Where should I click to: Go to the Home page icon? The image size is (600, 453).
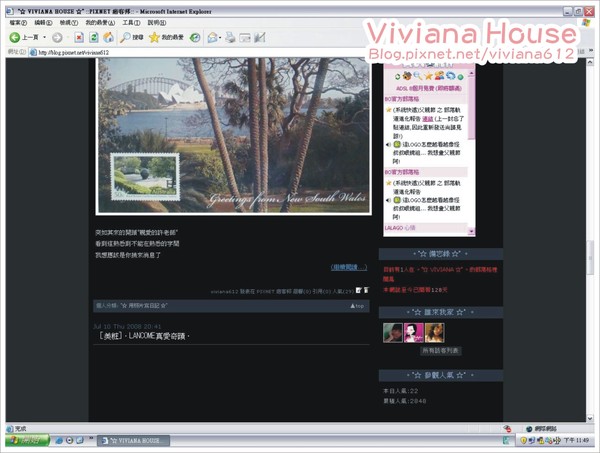(109, 37)
